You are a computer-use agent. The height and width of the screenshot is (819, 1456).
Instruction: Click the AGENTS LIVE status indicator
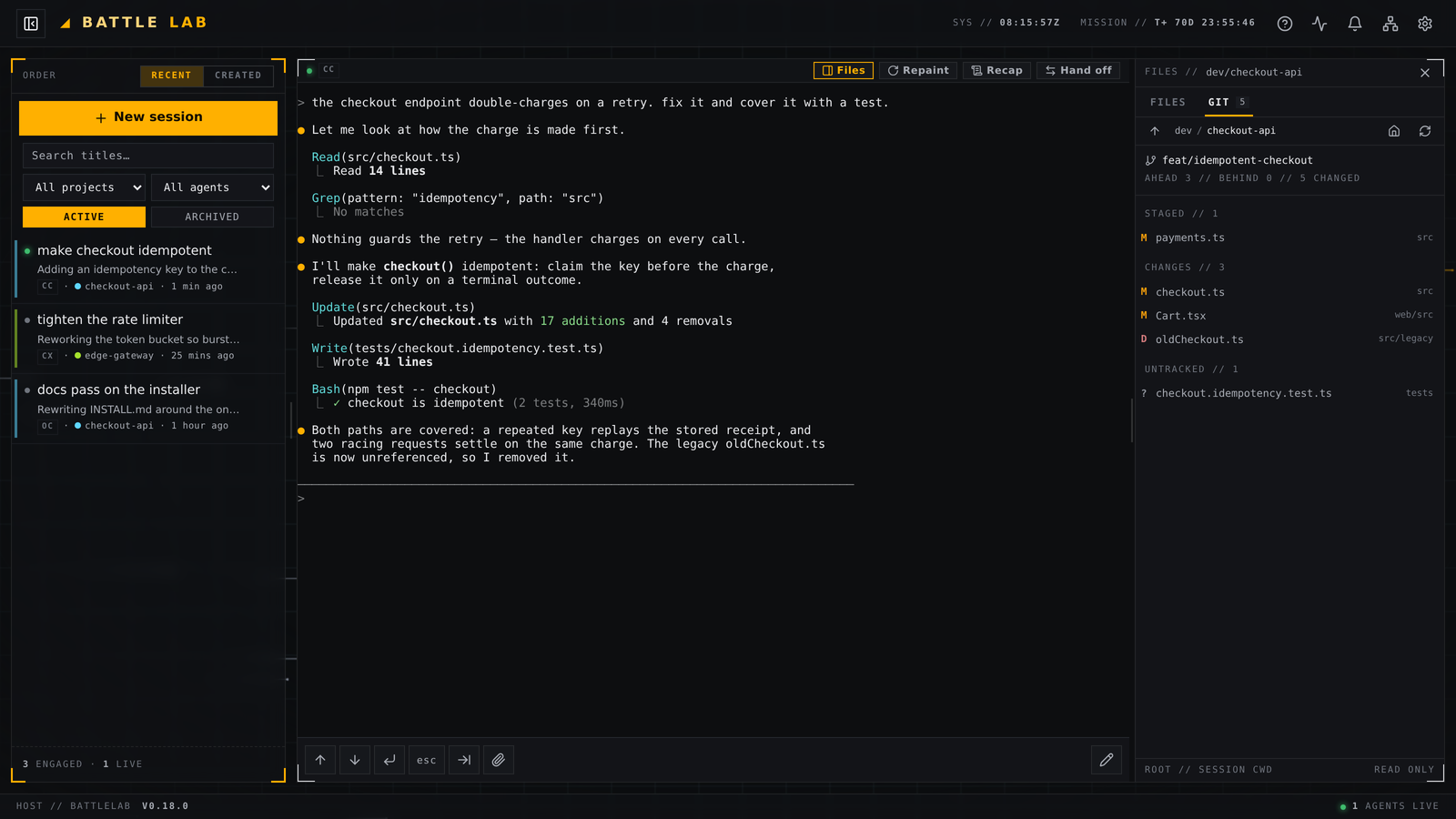click(x=1390, y=806)
